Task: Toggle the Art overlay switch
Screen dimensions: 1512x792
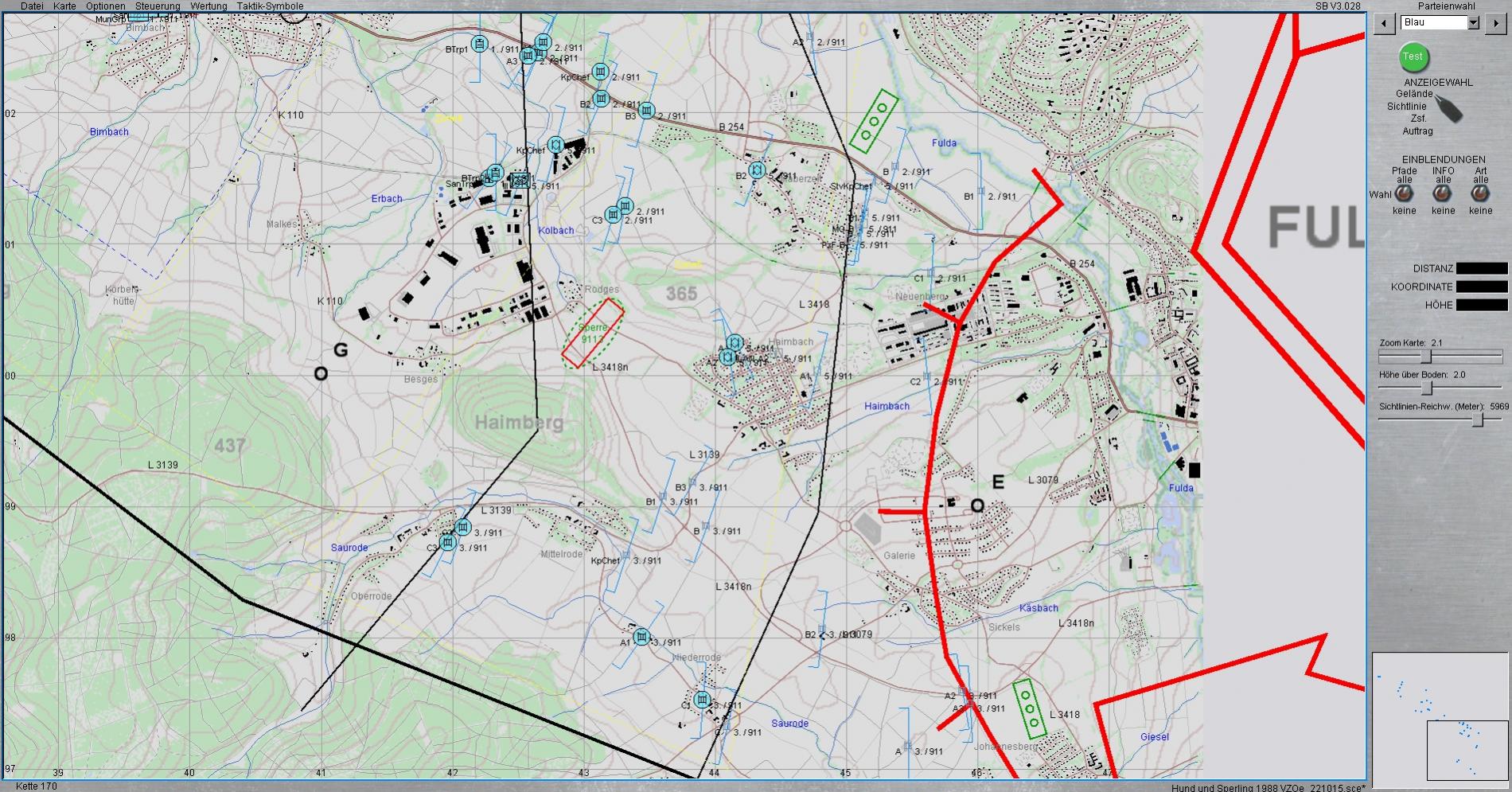Action: (x=1480, y=193)
